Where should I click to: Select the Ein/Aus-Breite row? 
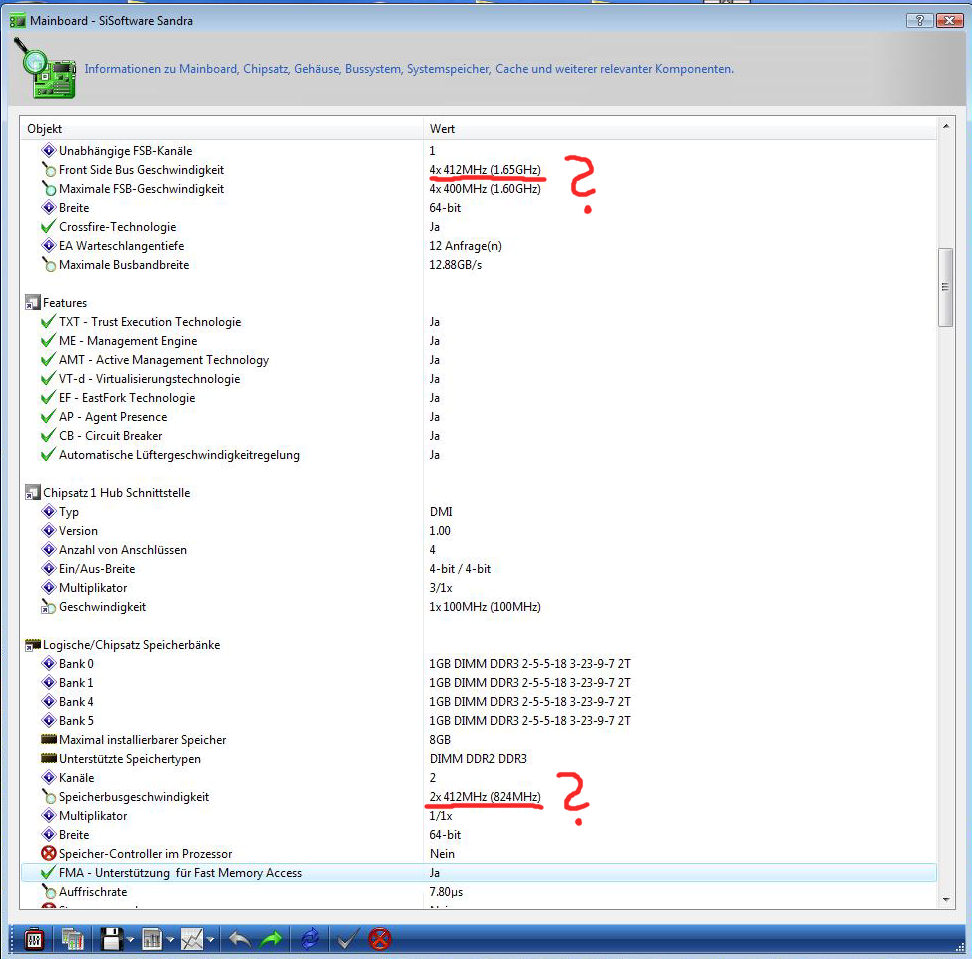479,569
